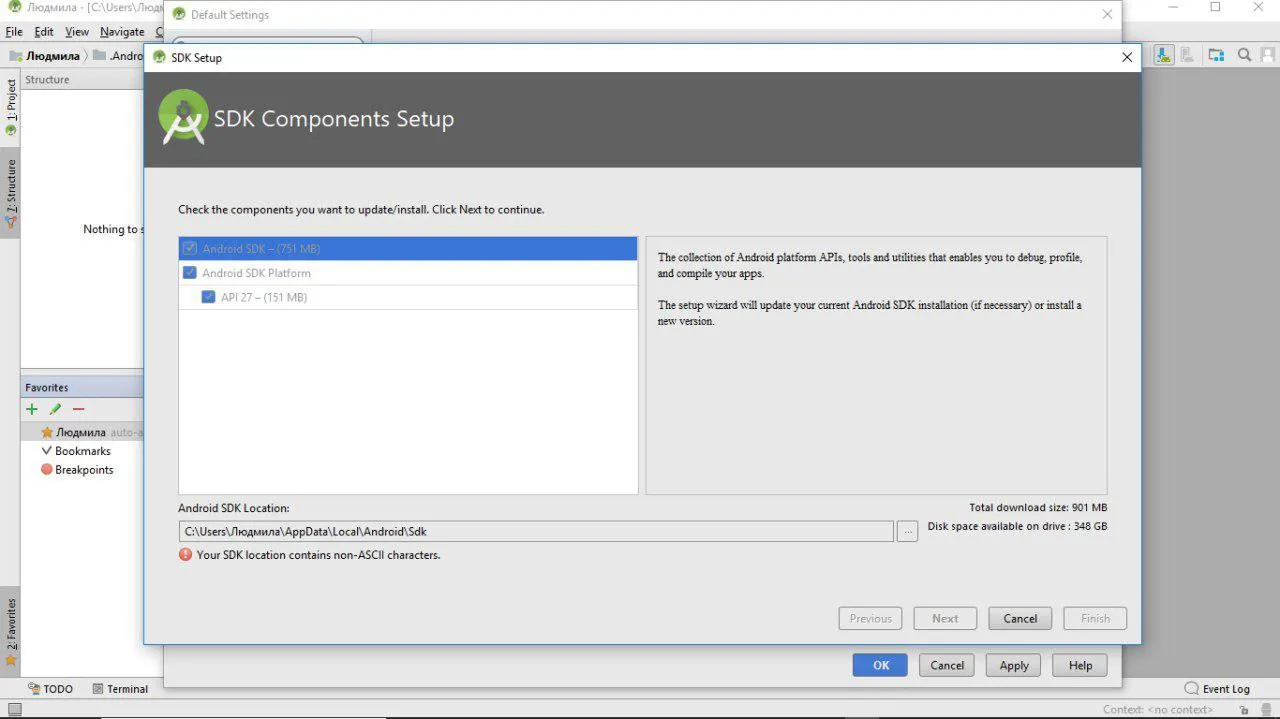Click the tool windows toggle icon in status bar
The image size is (1280, 719).
pyautogui.click(x=13, y=709)
